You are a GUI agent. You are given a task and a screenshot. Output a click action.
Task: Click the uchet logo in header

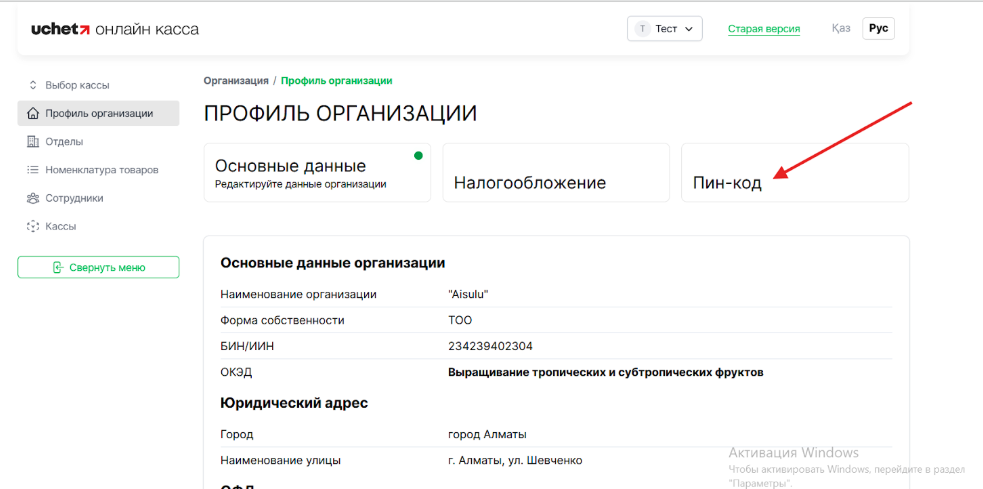tap(115, 29)
